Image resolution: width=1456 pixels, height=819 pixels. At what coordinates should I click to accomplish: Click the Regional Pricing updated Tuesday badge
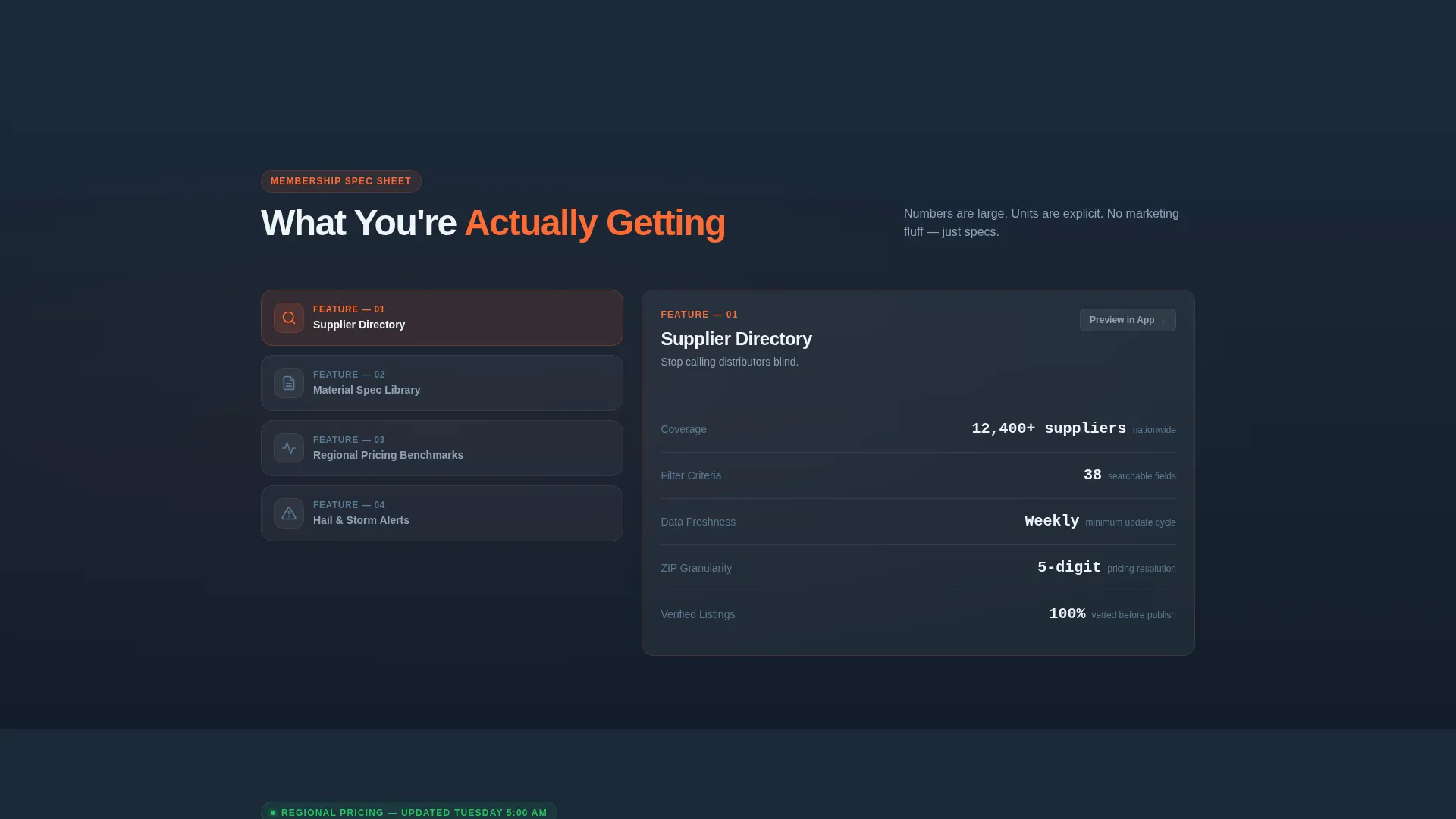(409, 812)
